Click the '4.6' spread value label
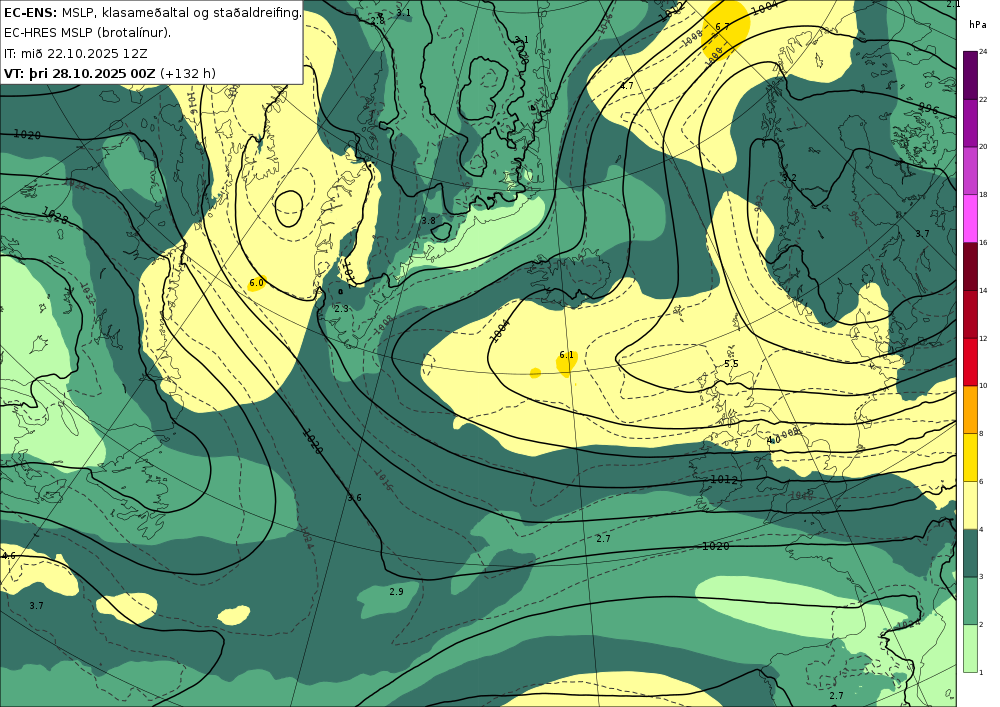The width and height of the screenshot is (1000, 707). click(x=9, y=556)
